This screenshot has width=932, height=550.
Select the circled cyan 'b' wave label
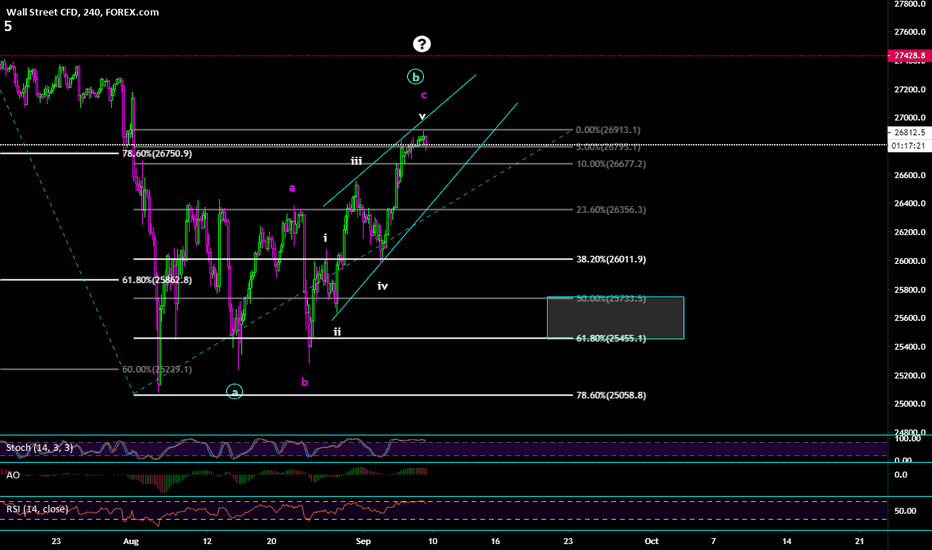(x=415, y=77)
